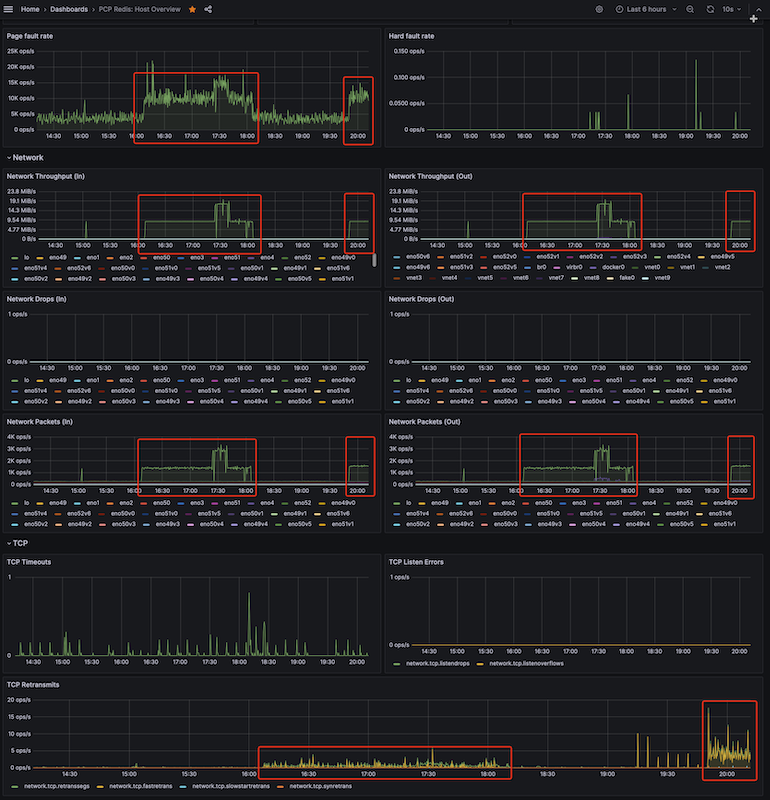The width and height of the screenshot is (770, 800).
Task: Toggle fake0 series in Throughput (Out) legend
Action: tap(627, 278)
